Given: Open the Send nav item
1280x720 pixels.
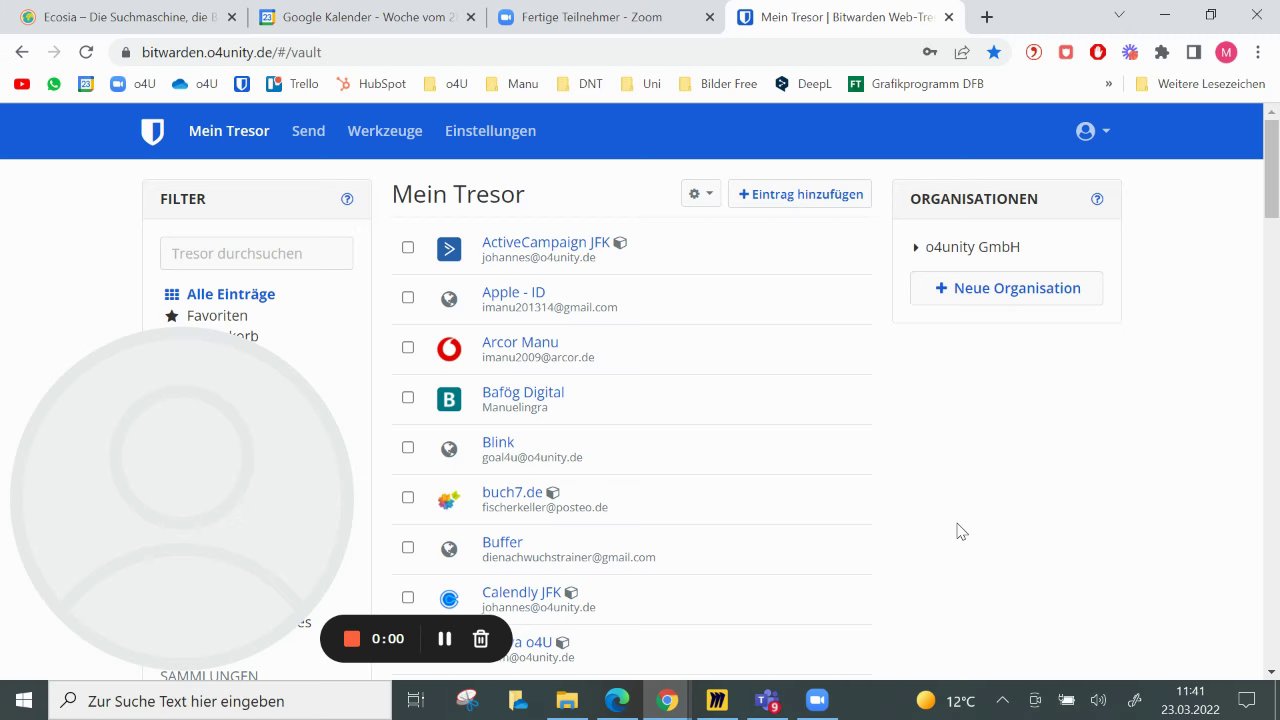Looking at the screenshot, I should click(308, 131).
